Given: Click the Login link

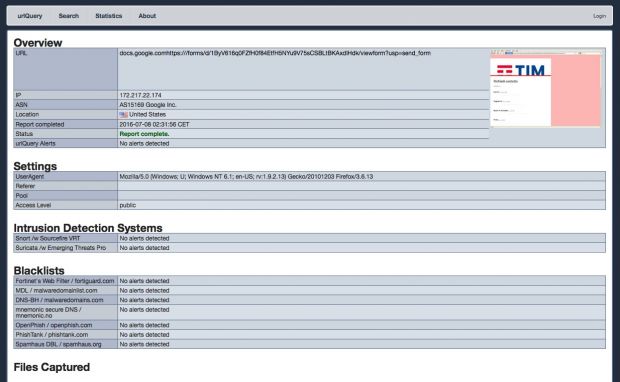Looking at the screenshot, I should (x=599, y=16).
